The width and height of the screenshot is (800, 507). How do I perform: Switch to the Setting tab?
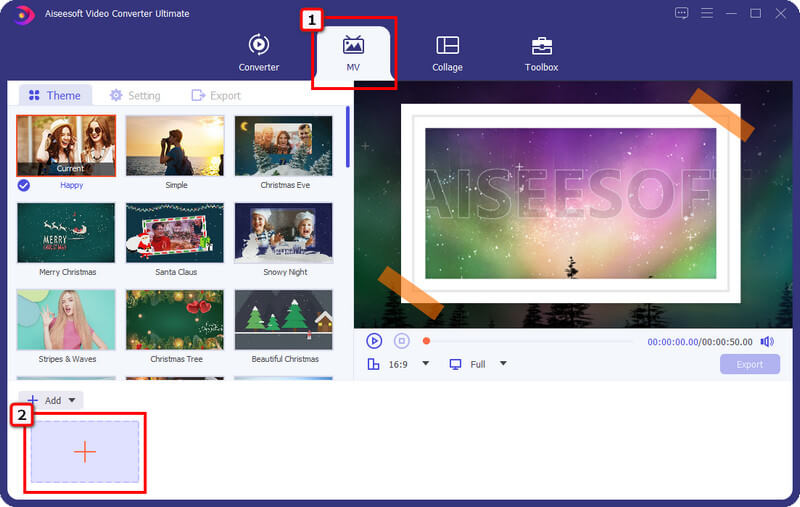coord(135,95)
